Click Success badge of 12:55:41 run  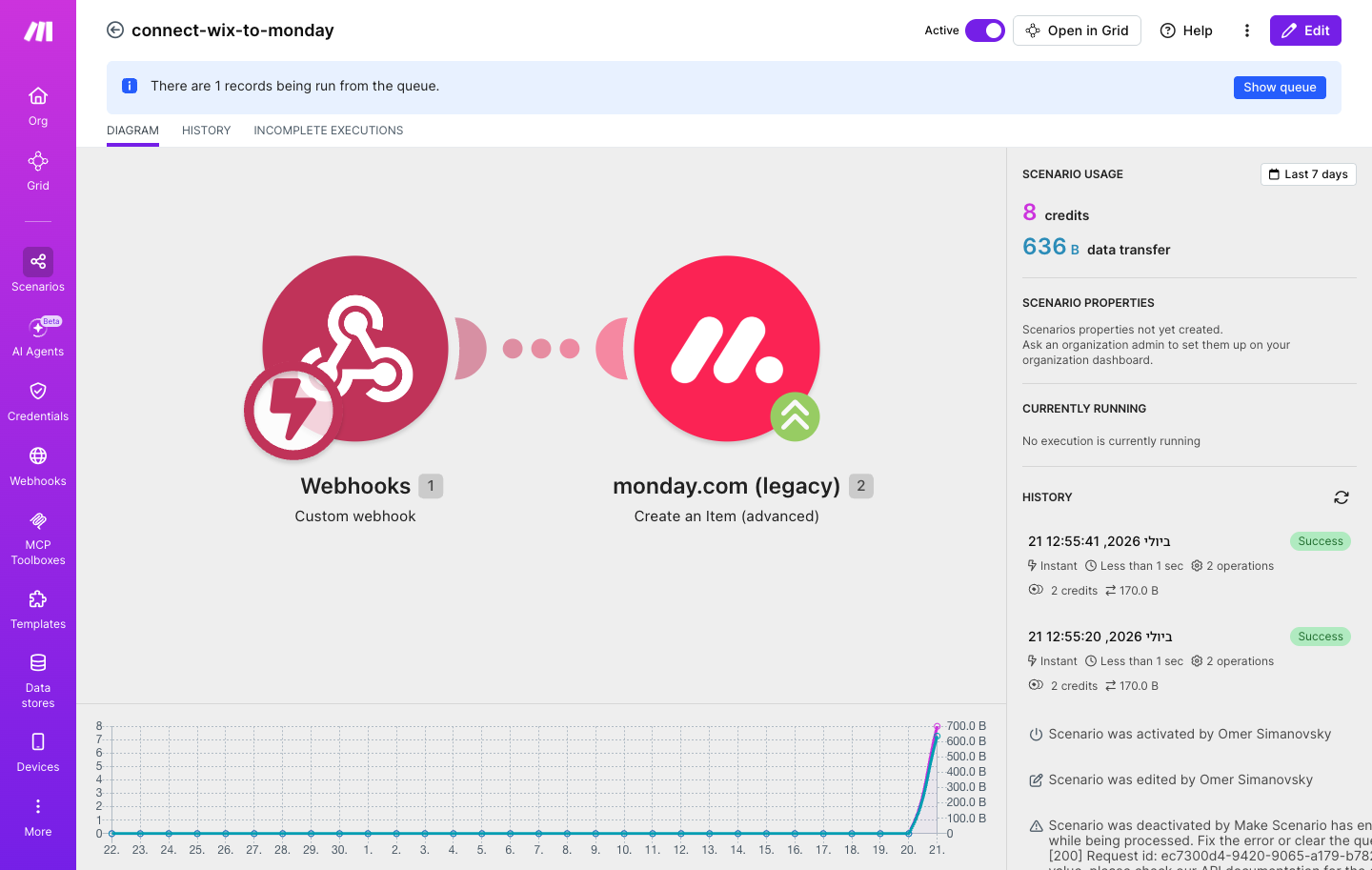pos(1321,541)
